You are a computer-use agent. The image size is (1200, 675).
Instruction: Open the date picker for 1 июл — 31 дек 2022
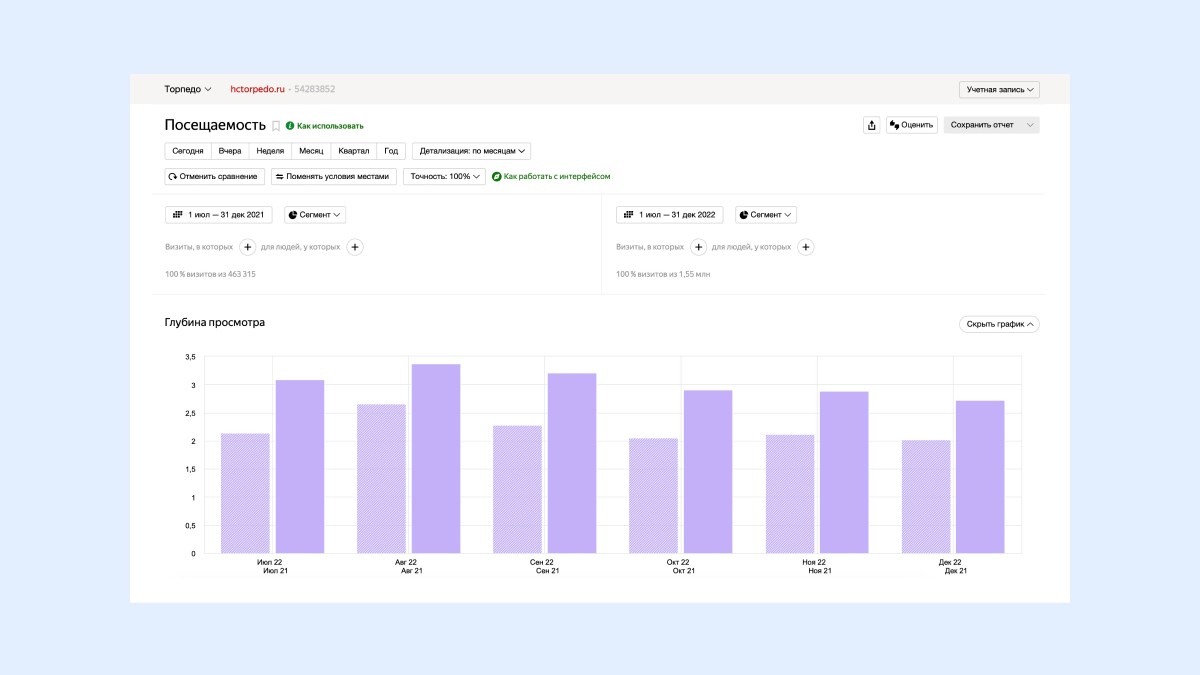coord(670,215)
